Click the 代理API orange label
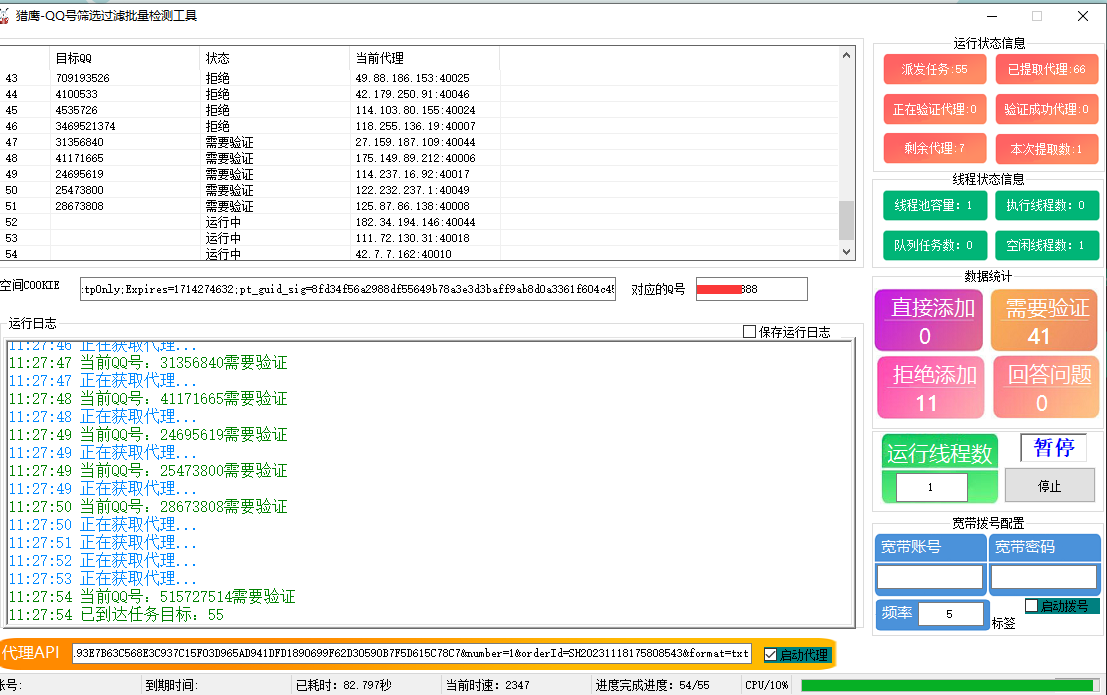Viewport: 1107px width, 695px height. 32,653
